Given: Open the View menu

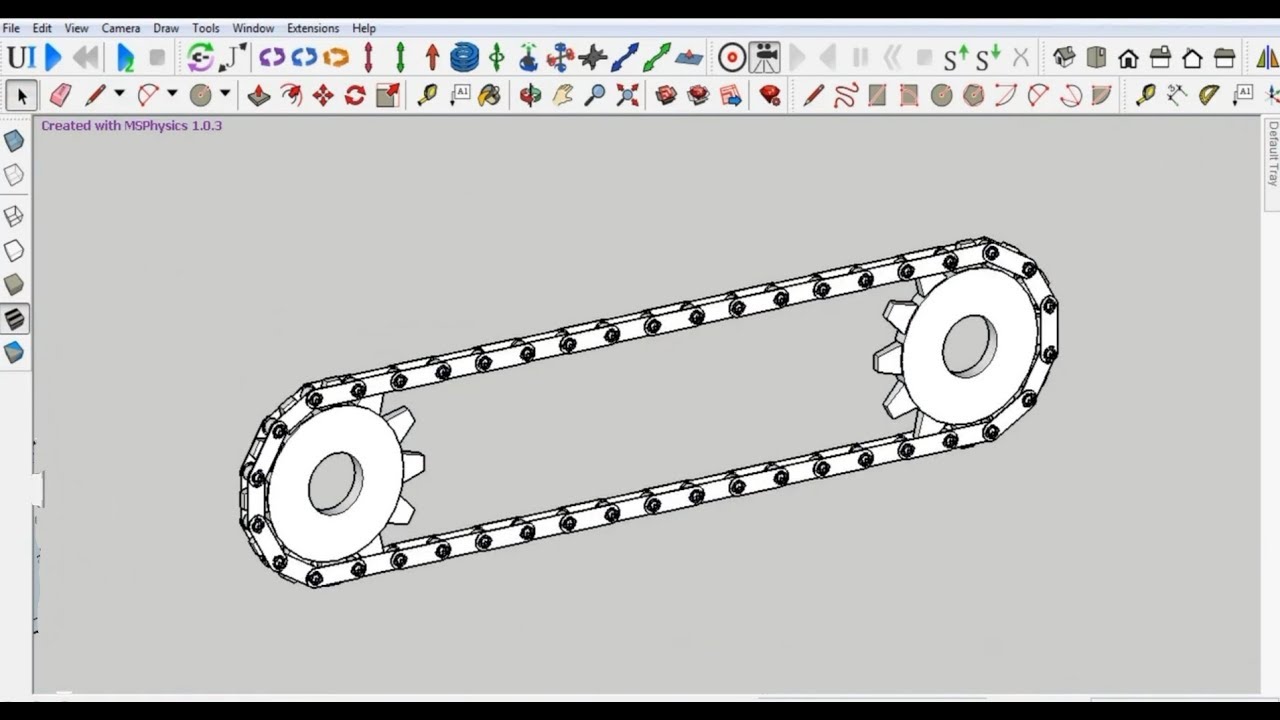Looking at the screenshot, I should 77,28.
